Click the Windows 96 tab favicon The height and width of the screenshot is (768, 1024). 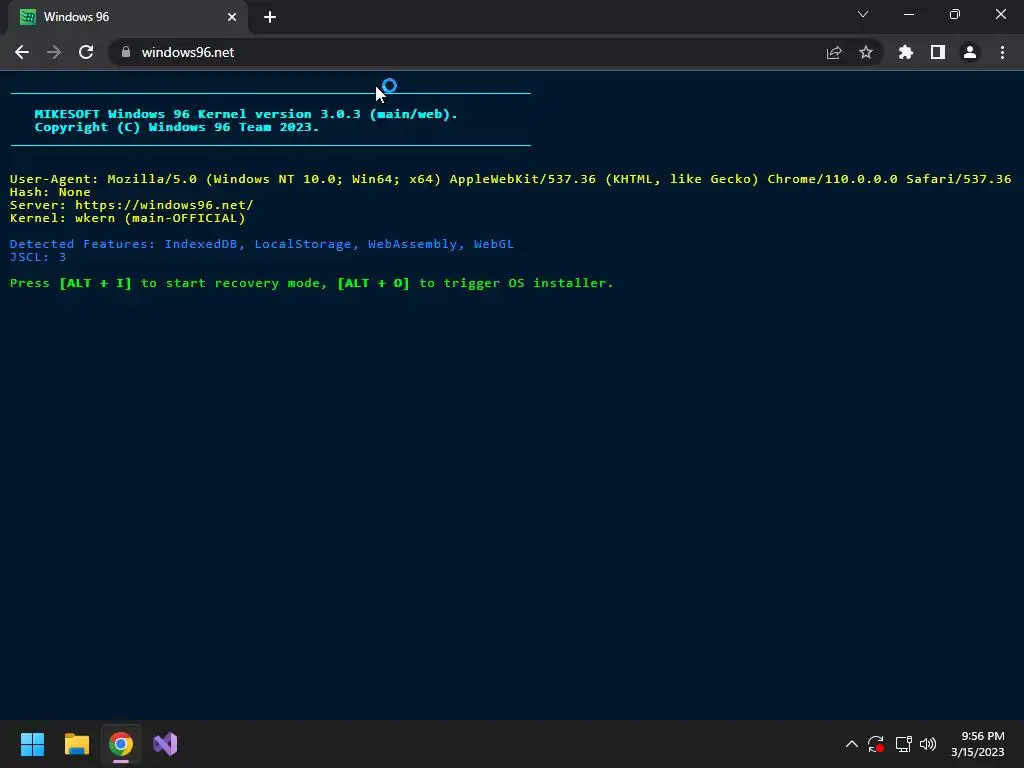point(28,17)
